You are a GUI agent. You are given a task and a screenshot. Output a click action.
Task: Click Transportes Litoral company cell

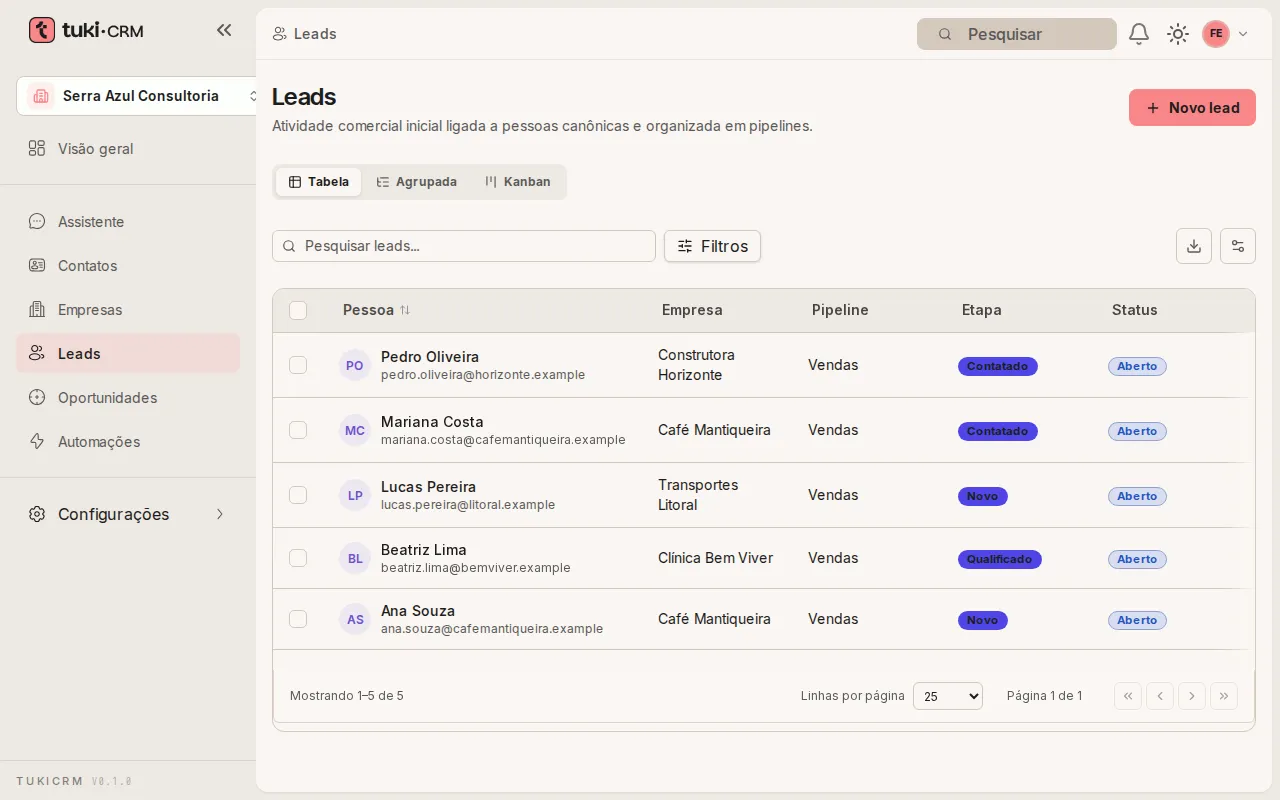[698, 495]
